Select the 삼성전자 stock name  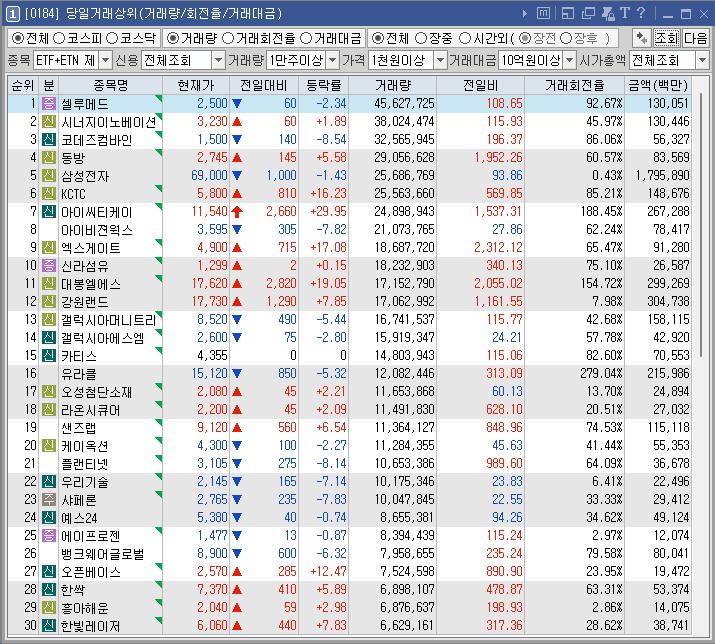click(x=85, y=176)
